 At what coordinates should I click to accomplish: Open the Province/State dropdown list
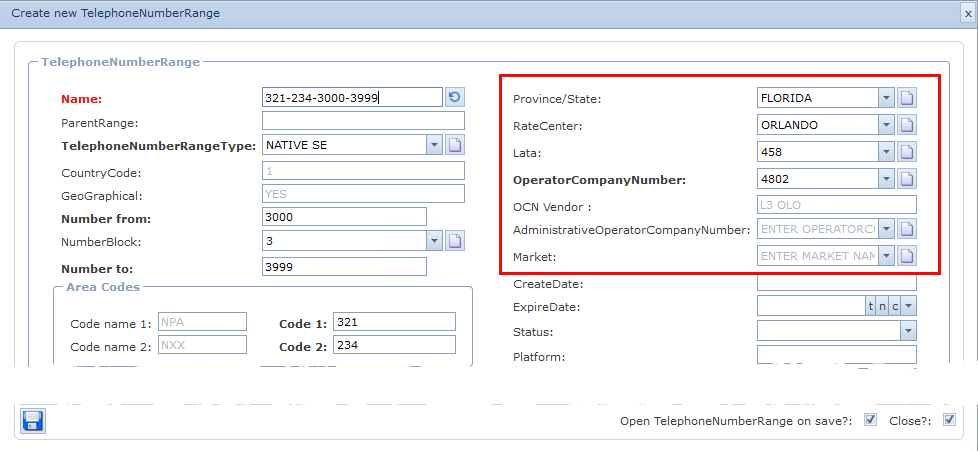(x=886, y=98)
